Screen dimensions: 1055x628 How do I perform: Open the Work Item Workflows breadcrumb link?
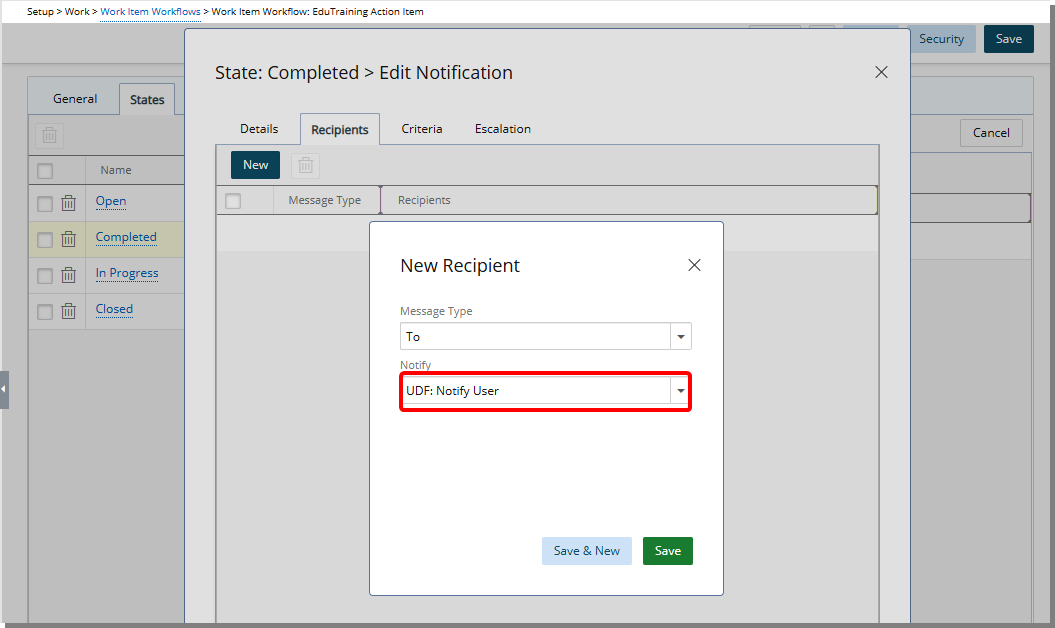tap(150, 11)
